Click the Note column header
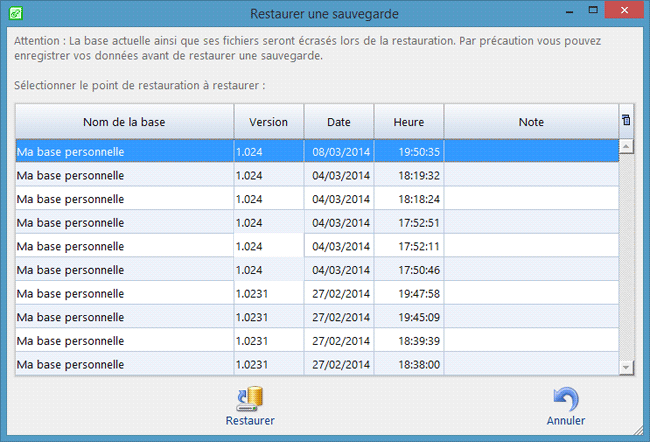The width and height of the screenshot is (650, 442). coord(531,122)
